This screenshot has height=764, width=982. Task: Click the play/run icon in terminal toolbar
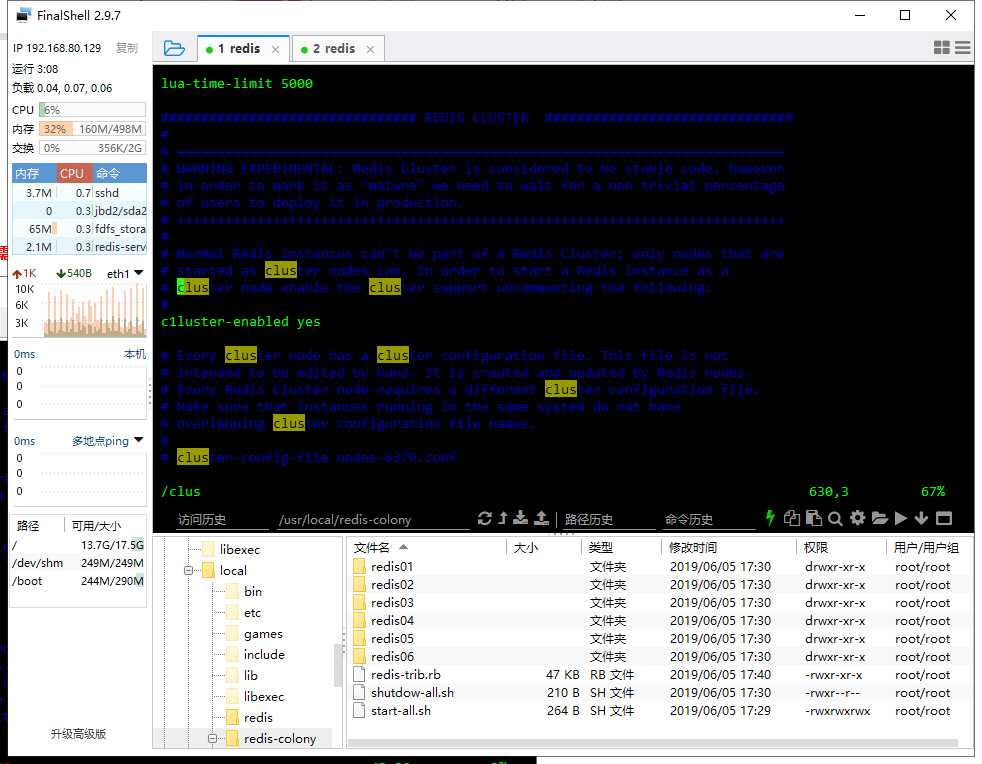click(x=901, y=518)
